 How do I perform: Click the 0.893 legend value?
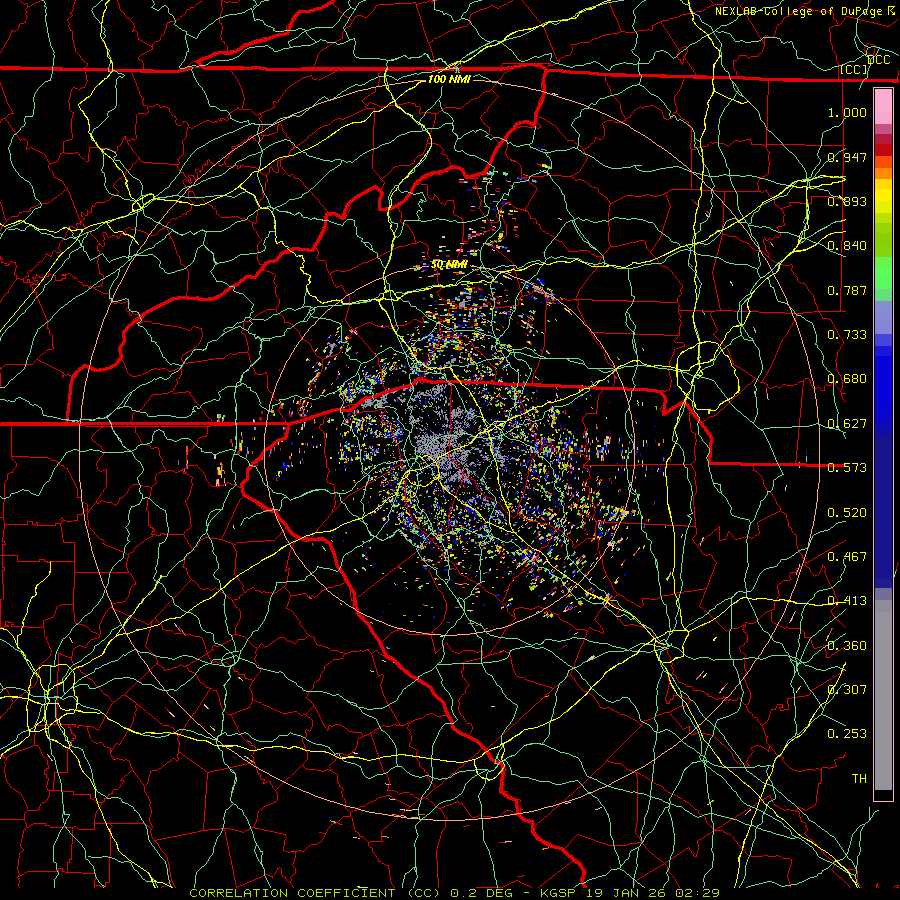(x=847, y=201)
